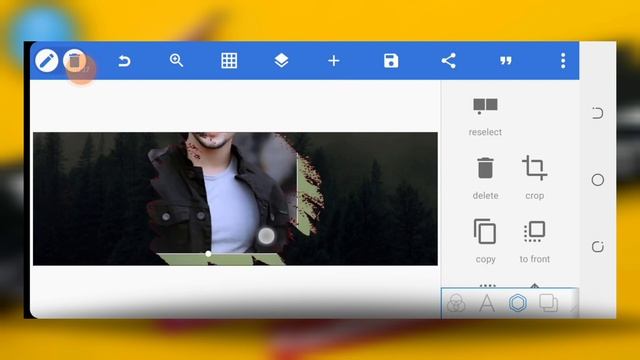Screen dimensions: 640x360
Task: Tap the Android home circle button
Action: click(x=598, y=180)
